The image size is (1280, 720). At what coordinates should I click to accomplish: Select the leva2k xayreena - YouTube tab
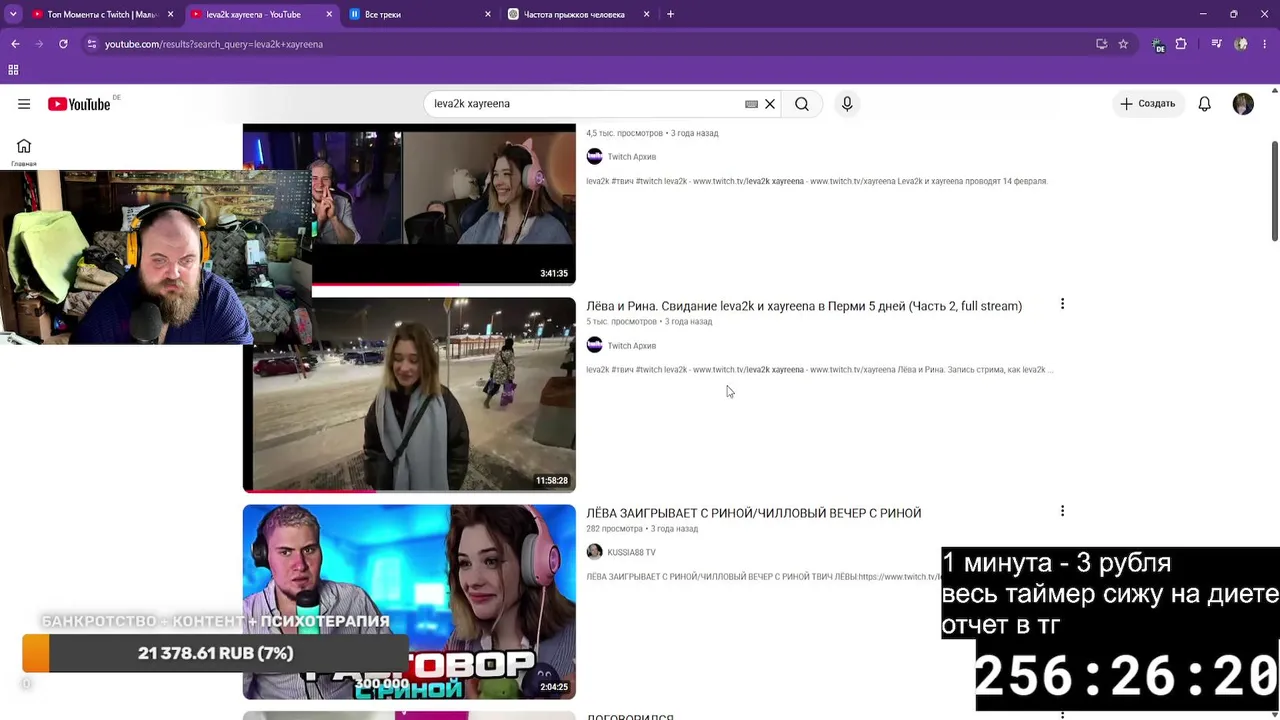coord(260,14)
